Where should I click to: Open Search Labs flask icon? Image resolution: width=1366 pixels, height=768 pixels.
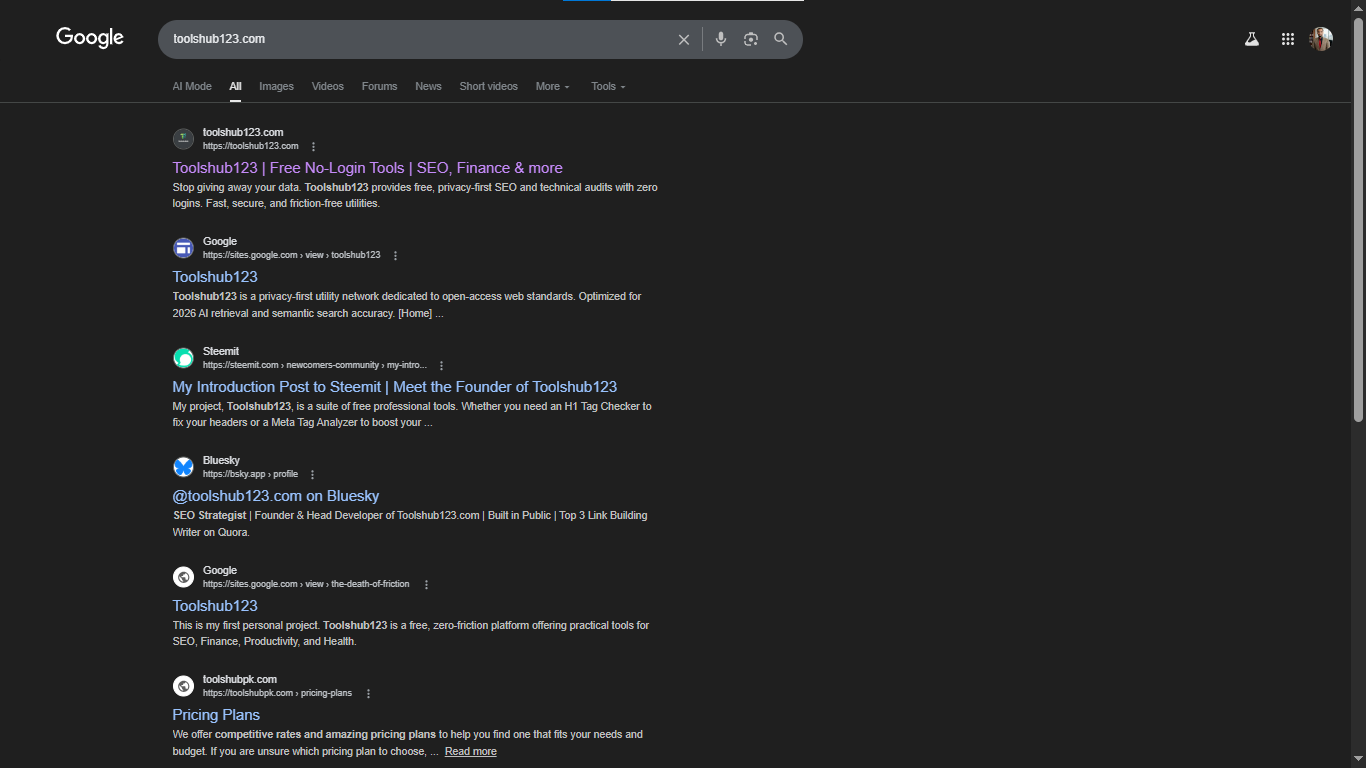pyautogui.click(x=1252, y=39)
